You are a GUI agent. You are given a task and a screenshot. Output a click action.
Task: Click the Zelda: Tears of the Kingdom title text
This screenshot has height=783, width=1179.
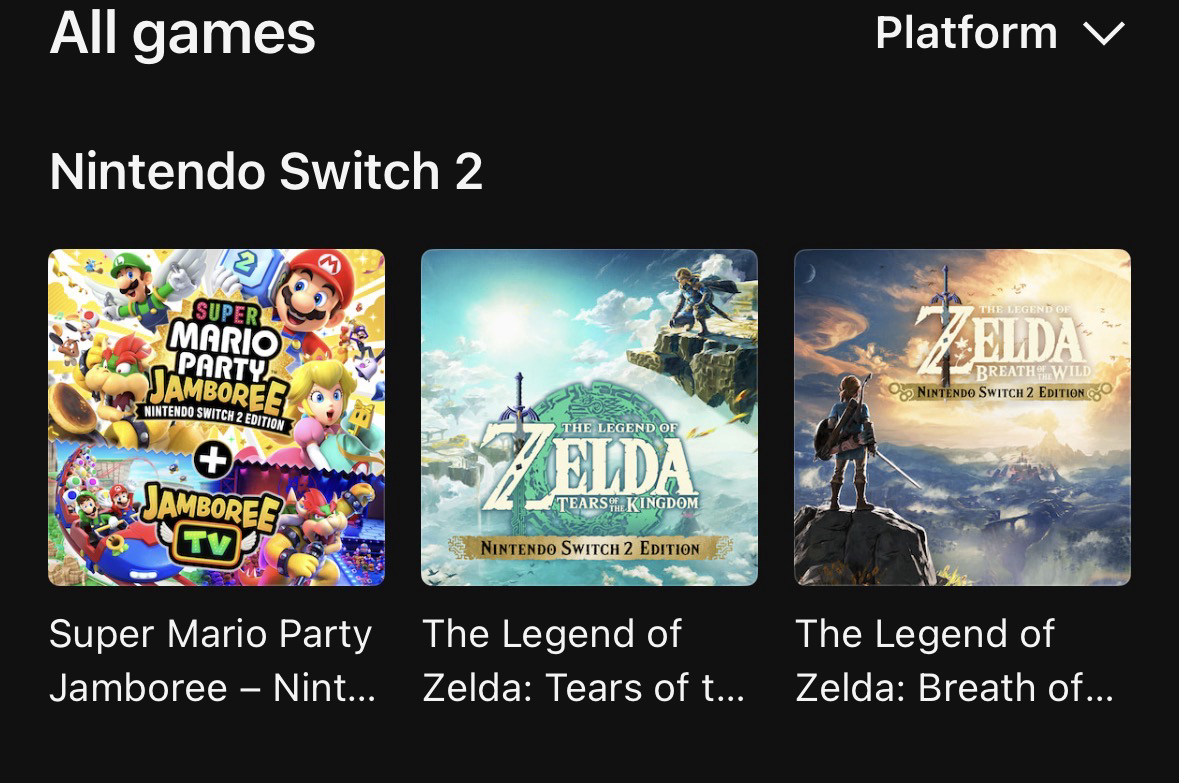pyautogui.click(x=584, y=660)
